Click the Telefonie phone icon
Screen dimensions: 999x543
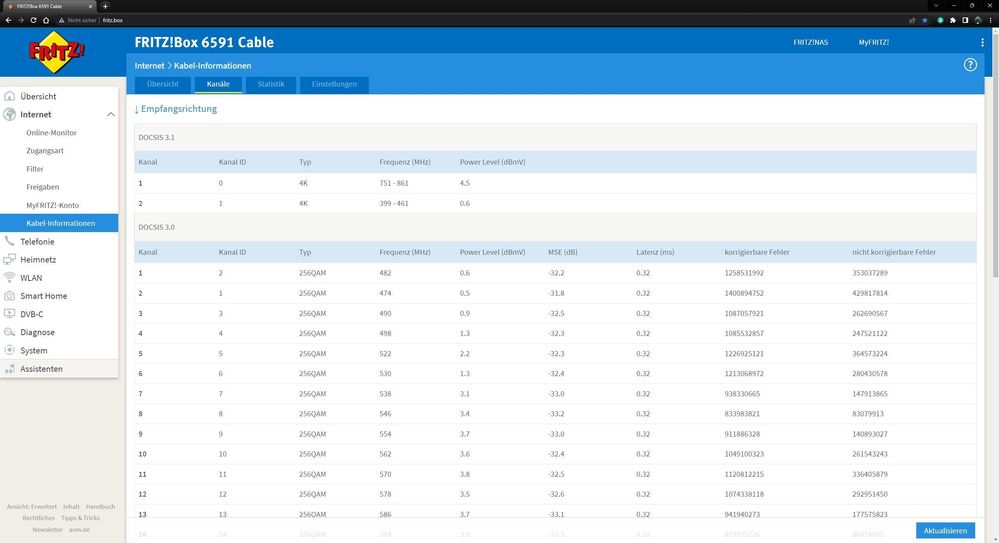pyautogui.click(x=10, y=242)
